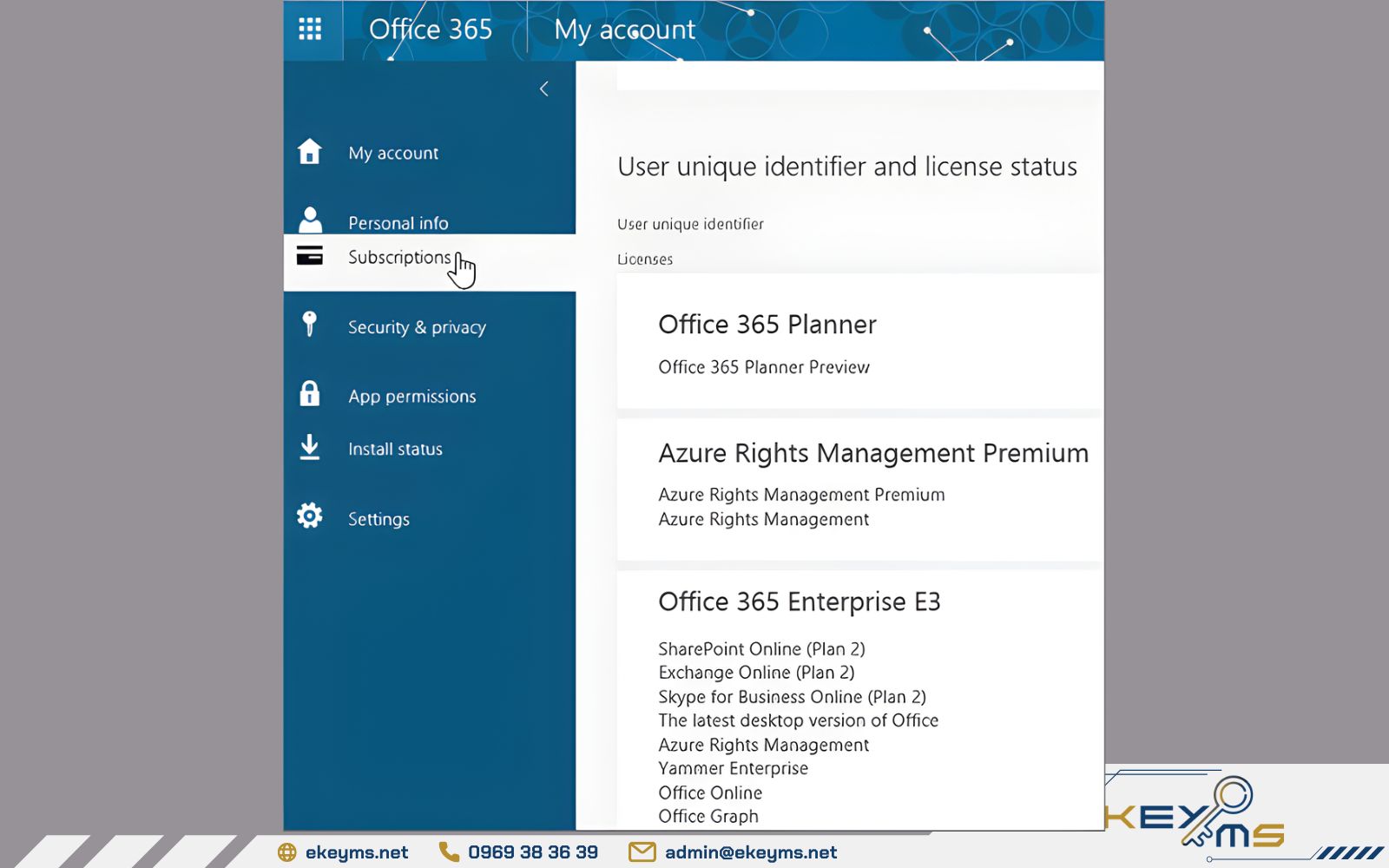The image size is (1389, 868).
Task: Click the Office 365 header title
Action: pos(431,30)
